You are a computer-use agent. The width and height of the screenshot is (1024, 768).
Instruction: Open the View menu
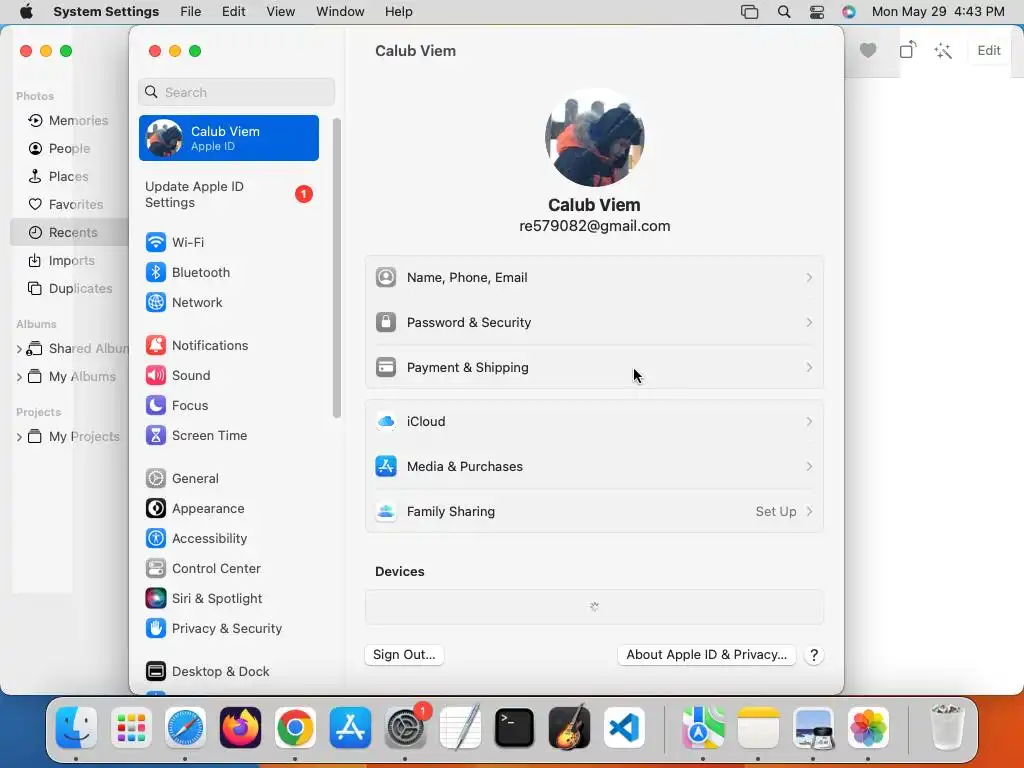point(280,12)
